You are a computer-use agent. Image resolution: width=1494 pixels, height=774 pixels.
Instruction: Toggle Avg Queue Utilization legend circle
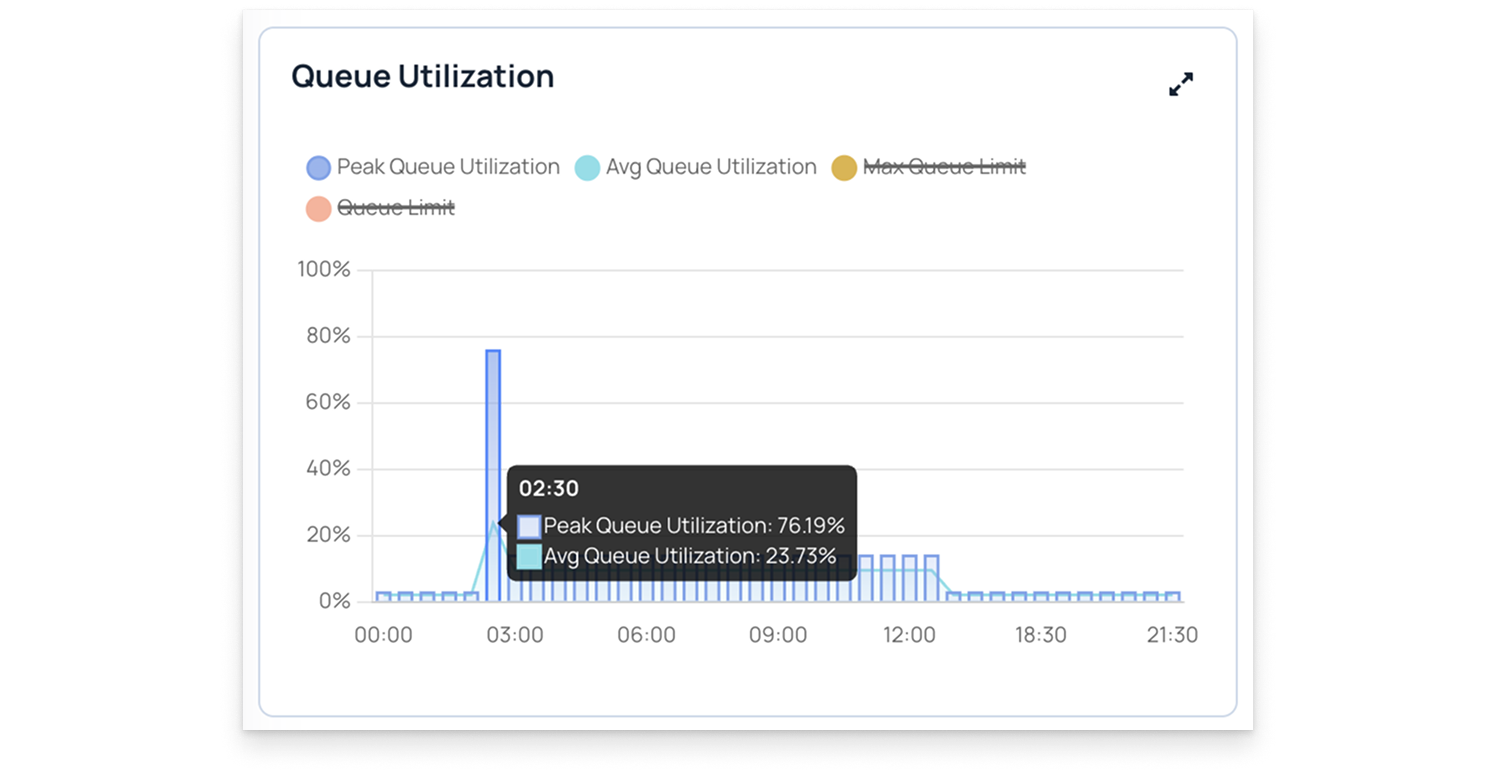[587, 168]
